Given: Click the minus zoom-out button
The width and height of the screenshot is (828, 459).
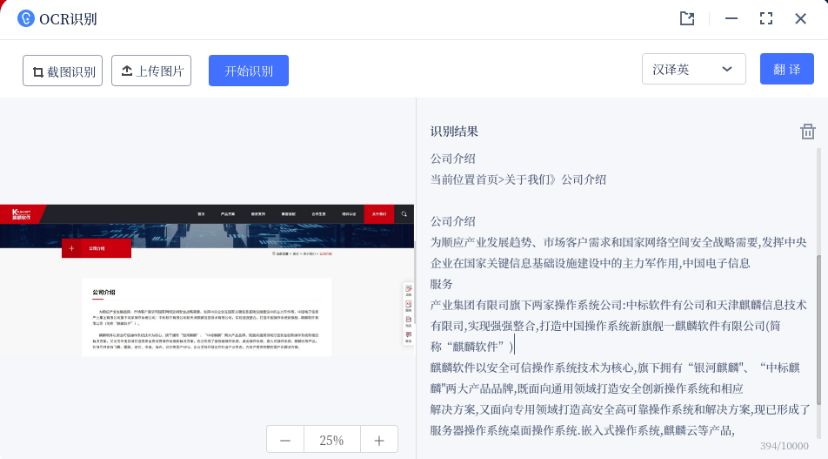Looking at the screenshot, I should [285, 440].
